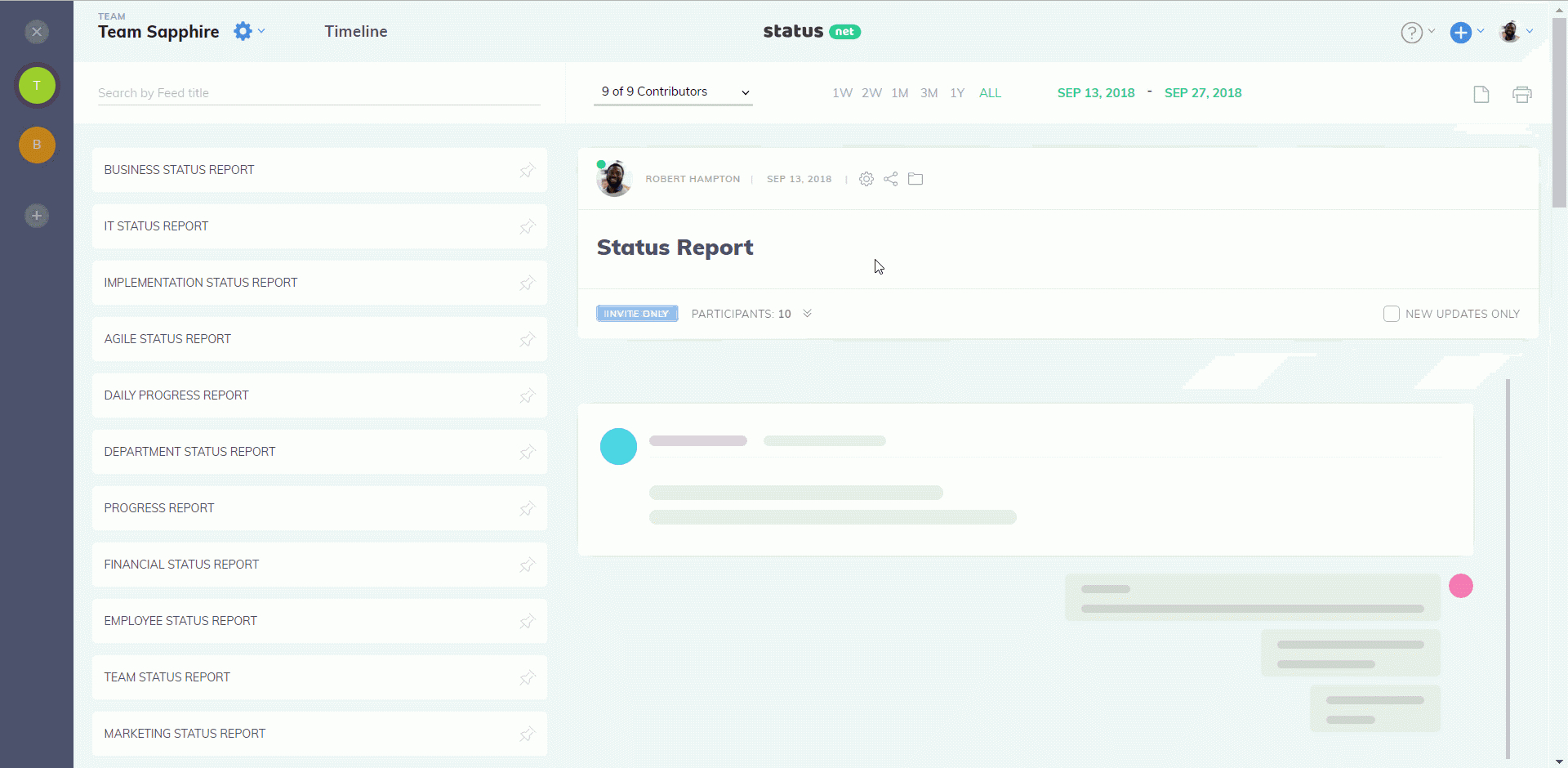
Task: Click the blue plus create button
Action: [1460, 33]
